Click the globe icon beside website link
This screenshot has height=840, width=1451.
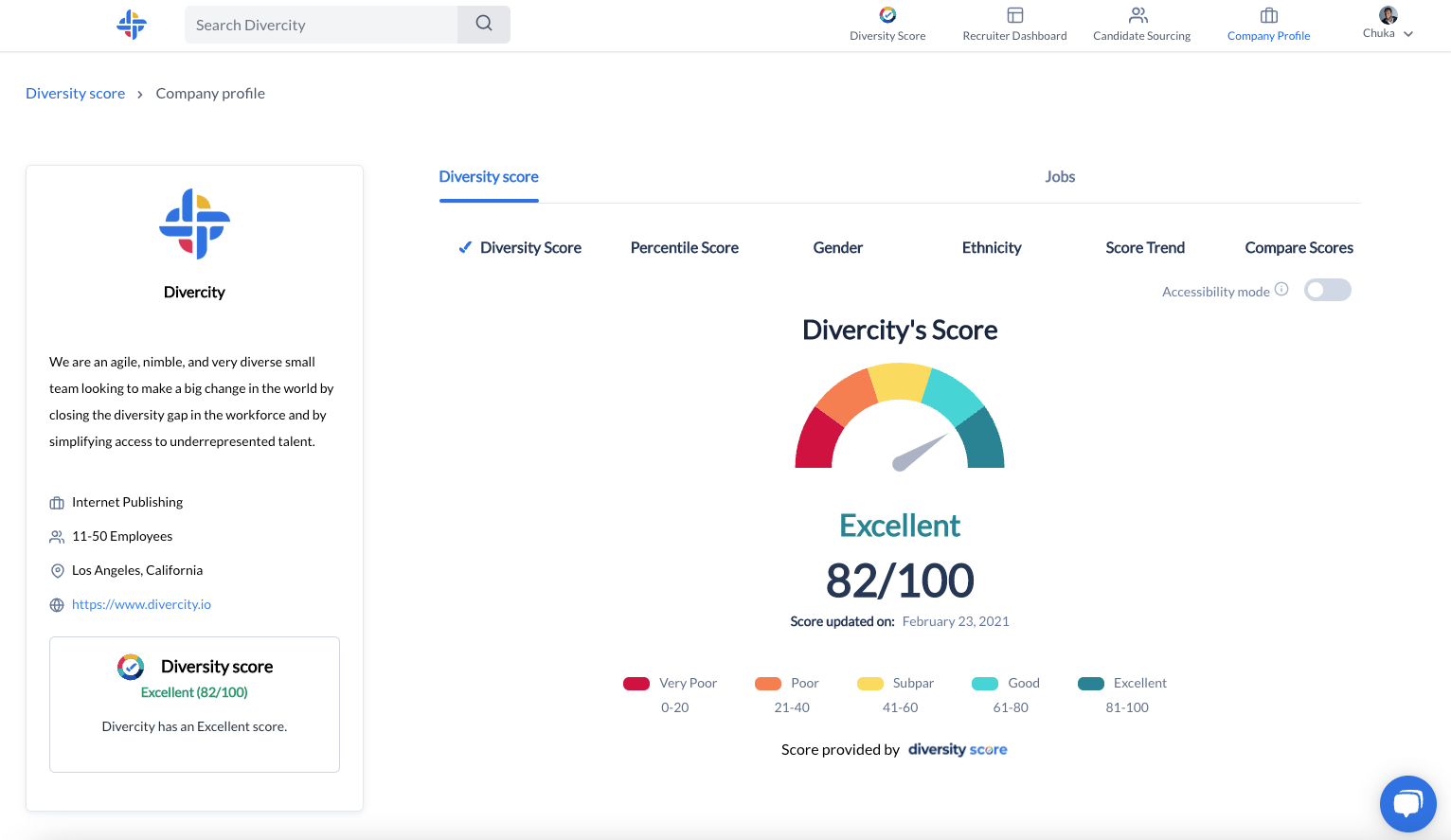tap(57, 605)
